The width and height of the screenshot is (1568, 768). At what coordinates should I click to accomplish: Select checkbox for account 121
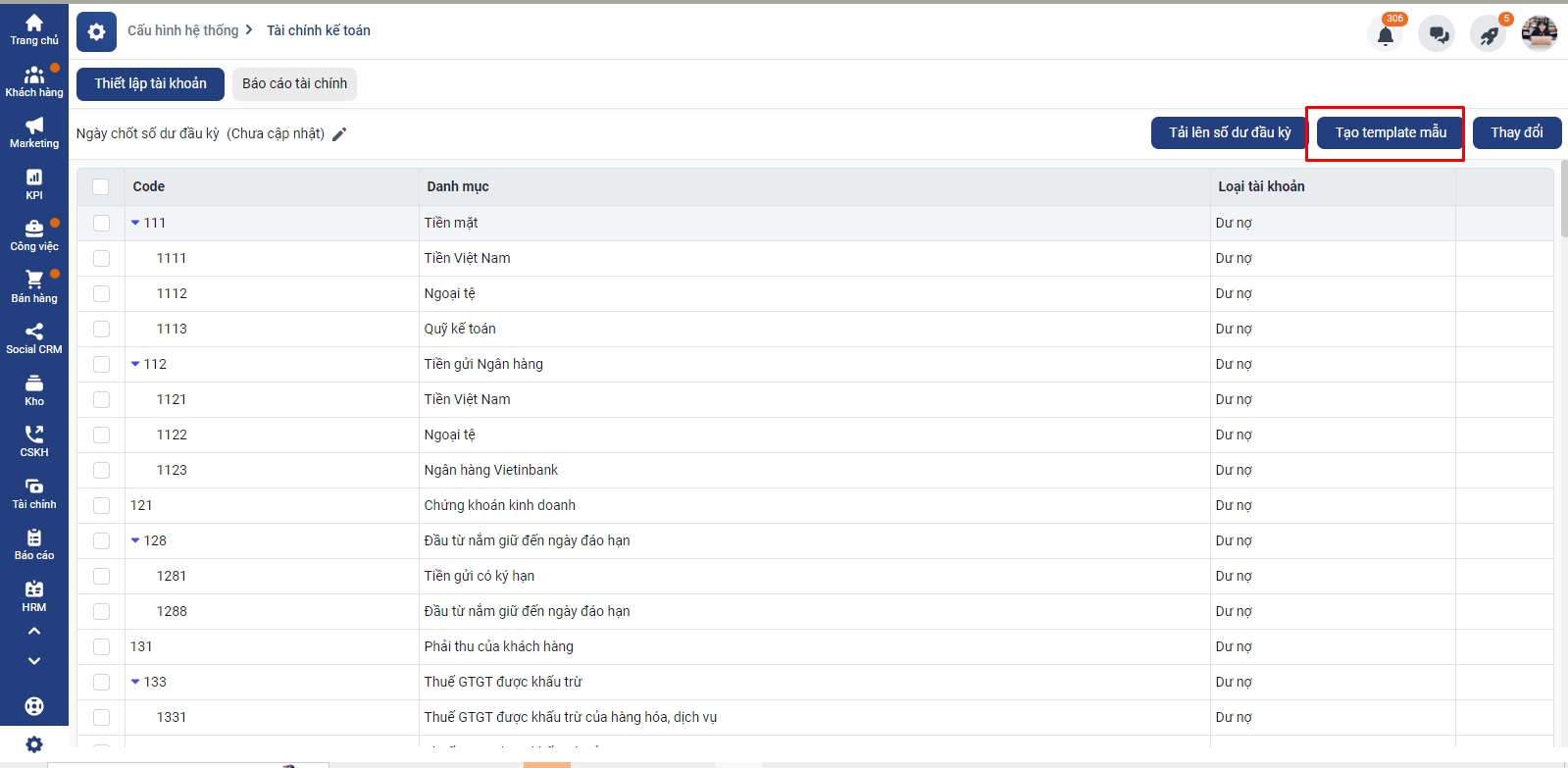click(101, 505)
